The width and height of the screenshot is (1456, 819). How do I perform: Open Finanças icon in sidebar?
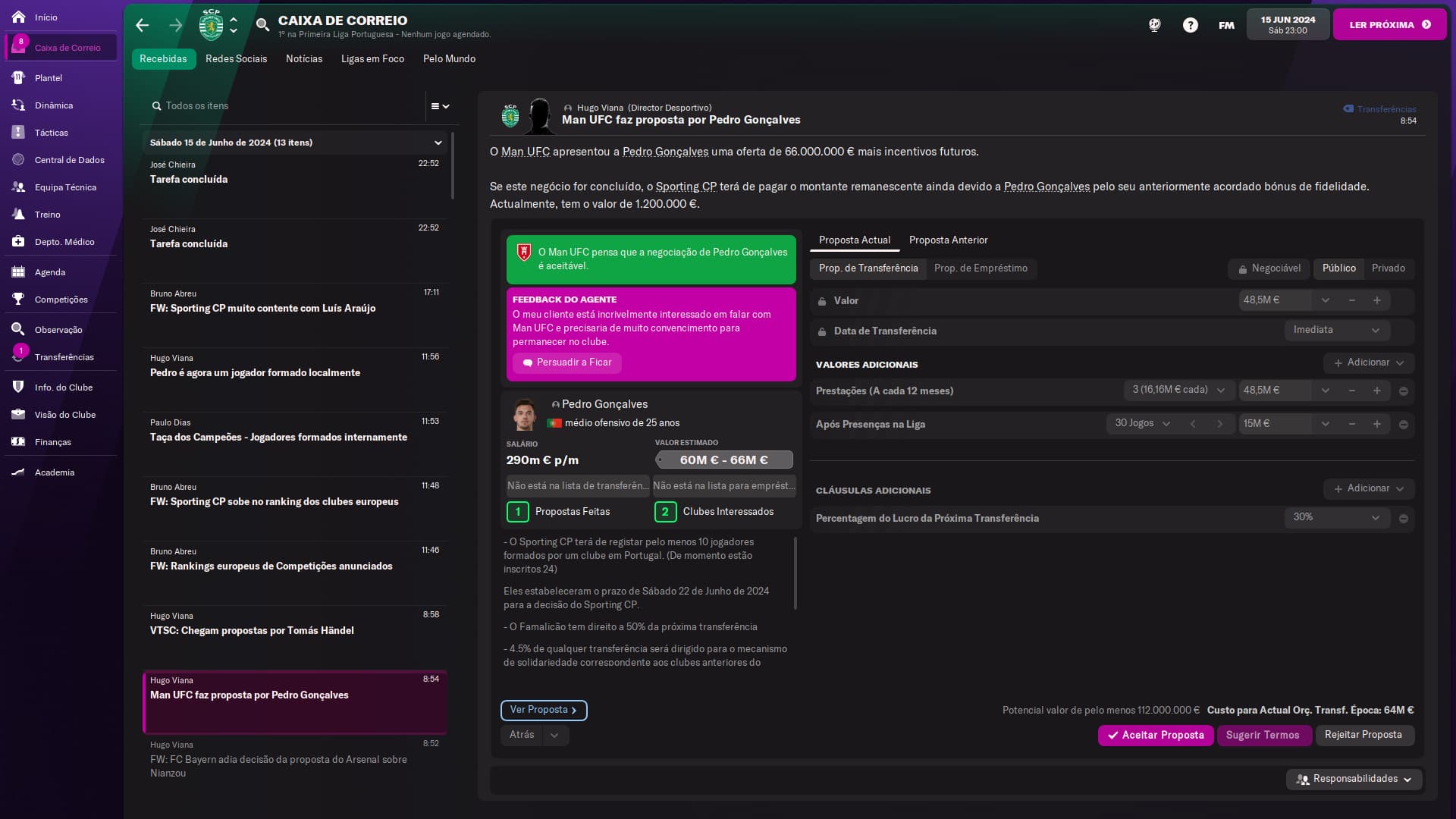click(18, 441)
